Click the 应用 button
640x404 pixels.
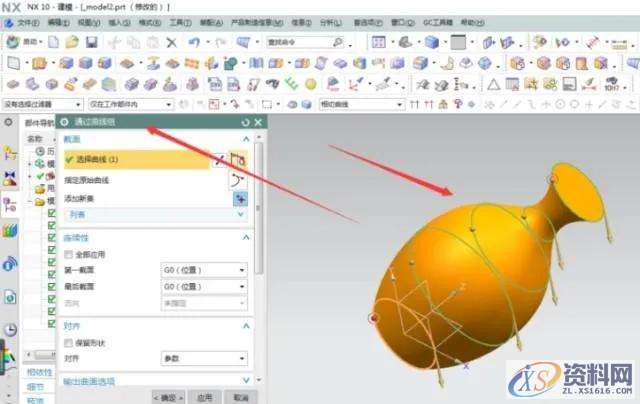pyautogui.click(x=203, y=397)
